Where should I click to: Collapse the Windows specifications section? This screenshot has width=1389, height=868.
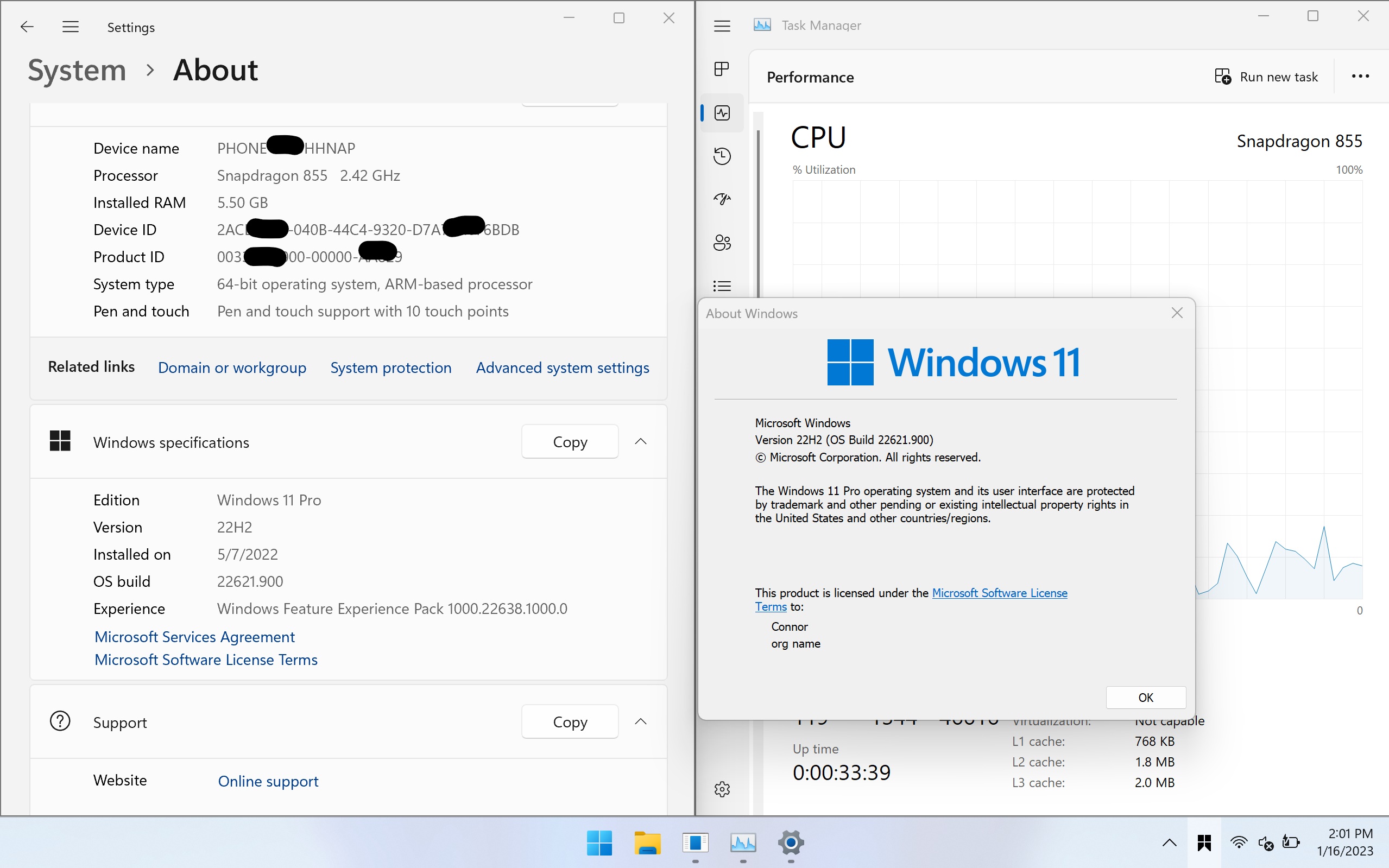pyautogui.click(x=641, y=441)
